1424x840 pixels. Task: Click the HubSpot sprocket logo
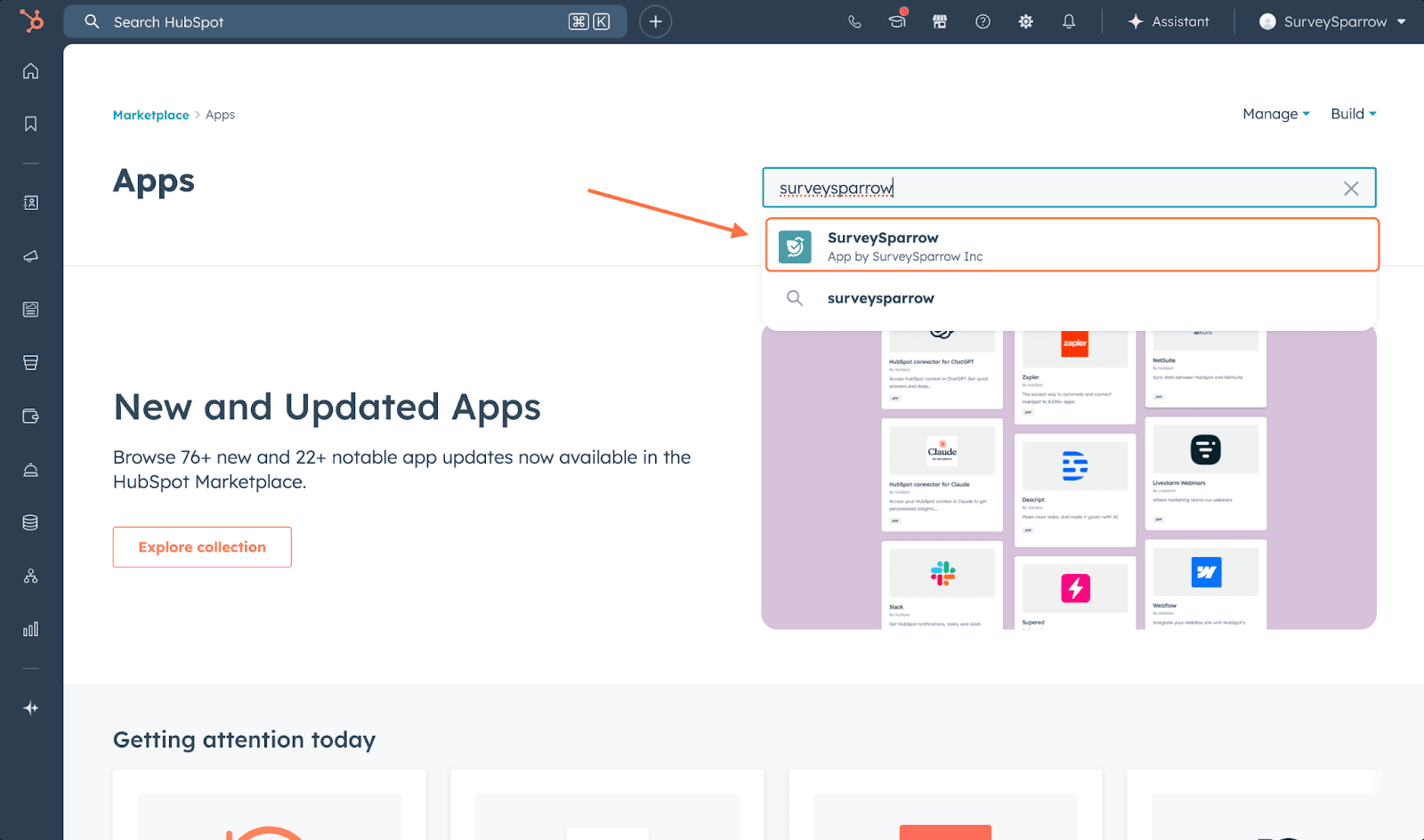[31, 21]
